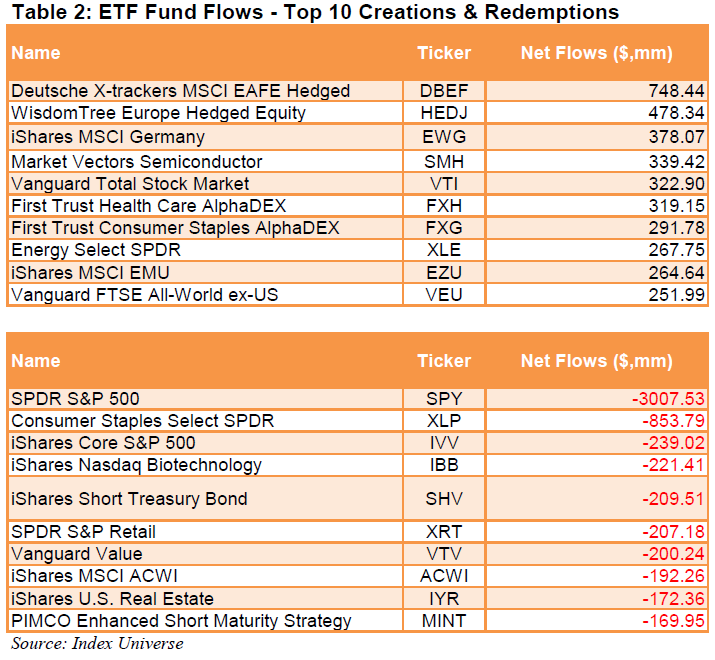Screen dimensions: 715x660
Task: Select the SPDR S&P 500 name cell
Action: pyautogui.click(x=75, y=399)
